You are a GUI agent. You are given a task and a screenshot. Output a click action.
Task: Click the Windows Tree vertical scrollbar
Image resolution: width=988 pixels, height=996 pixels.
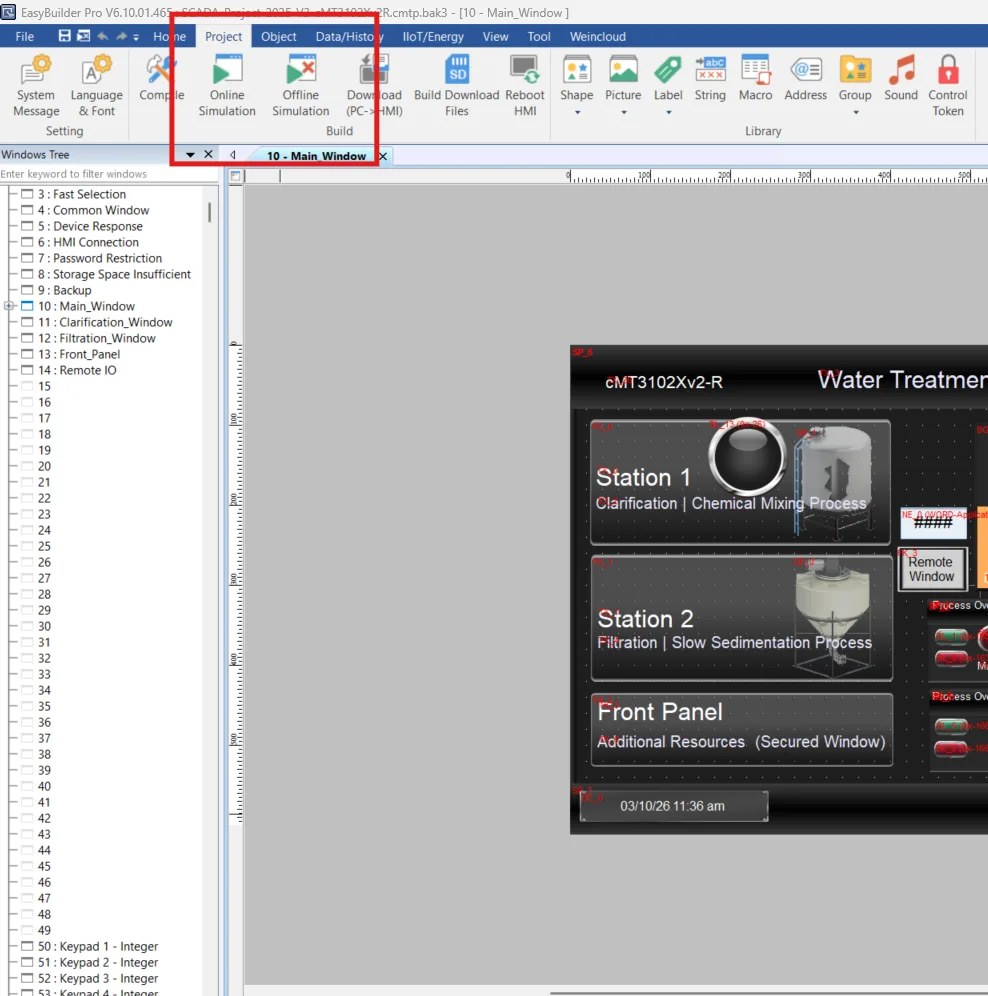(210, 213)
